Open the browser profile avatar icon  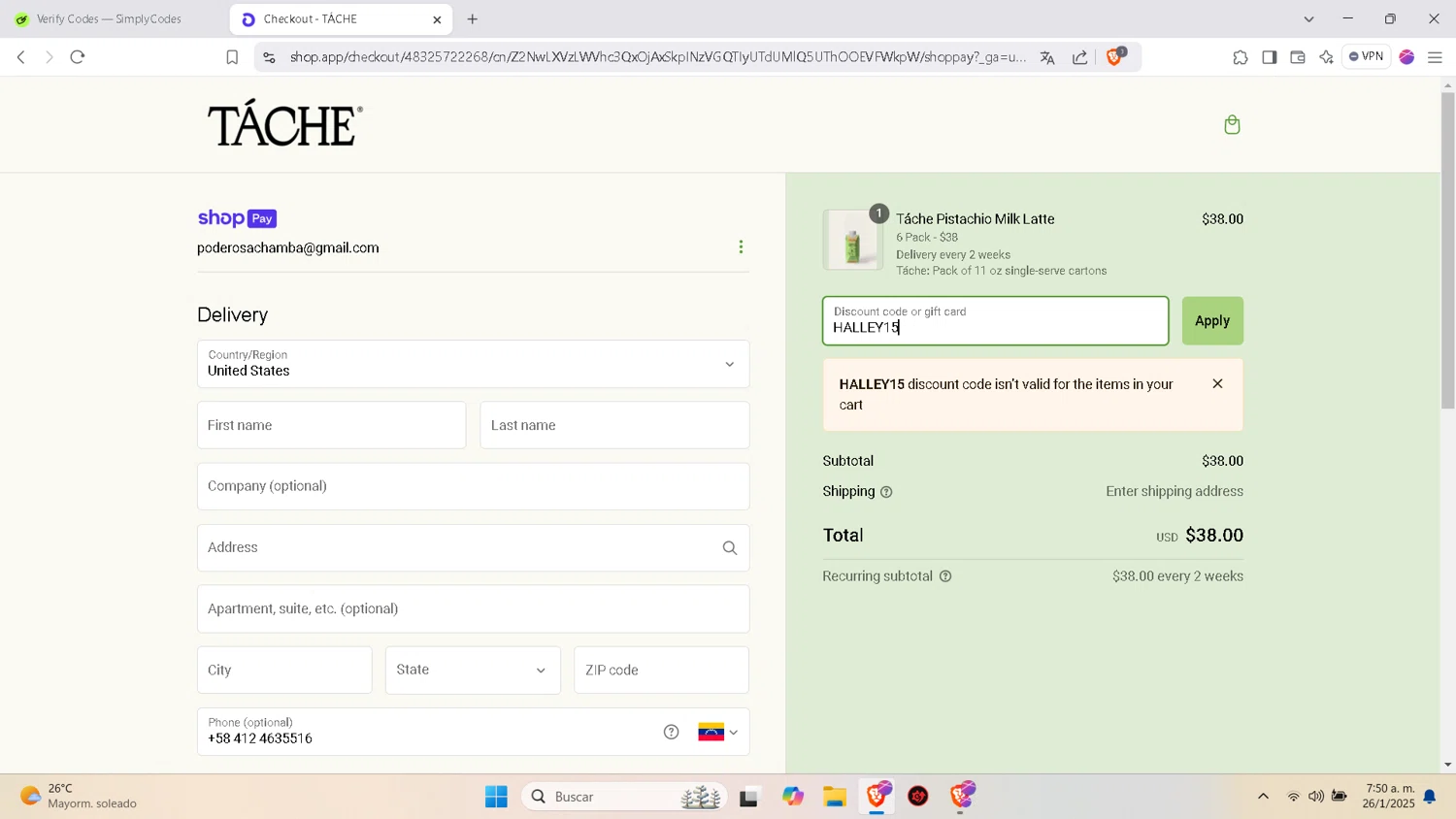tap(1406, 57)
